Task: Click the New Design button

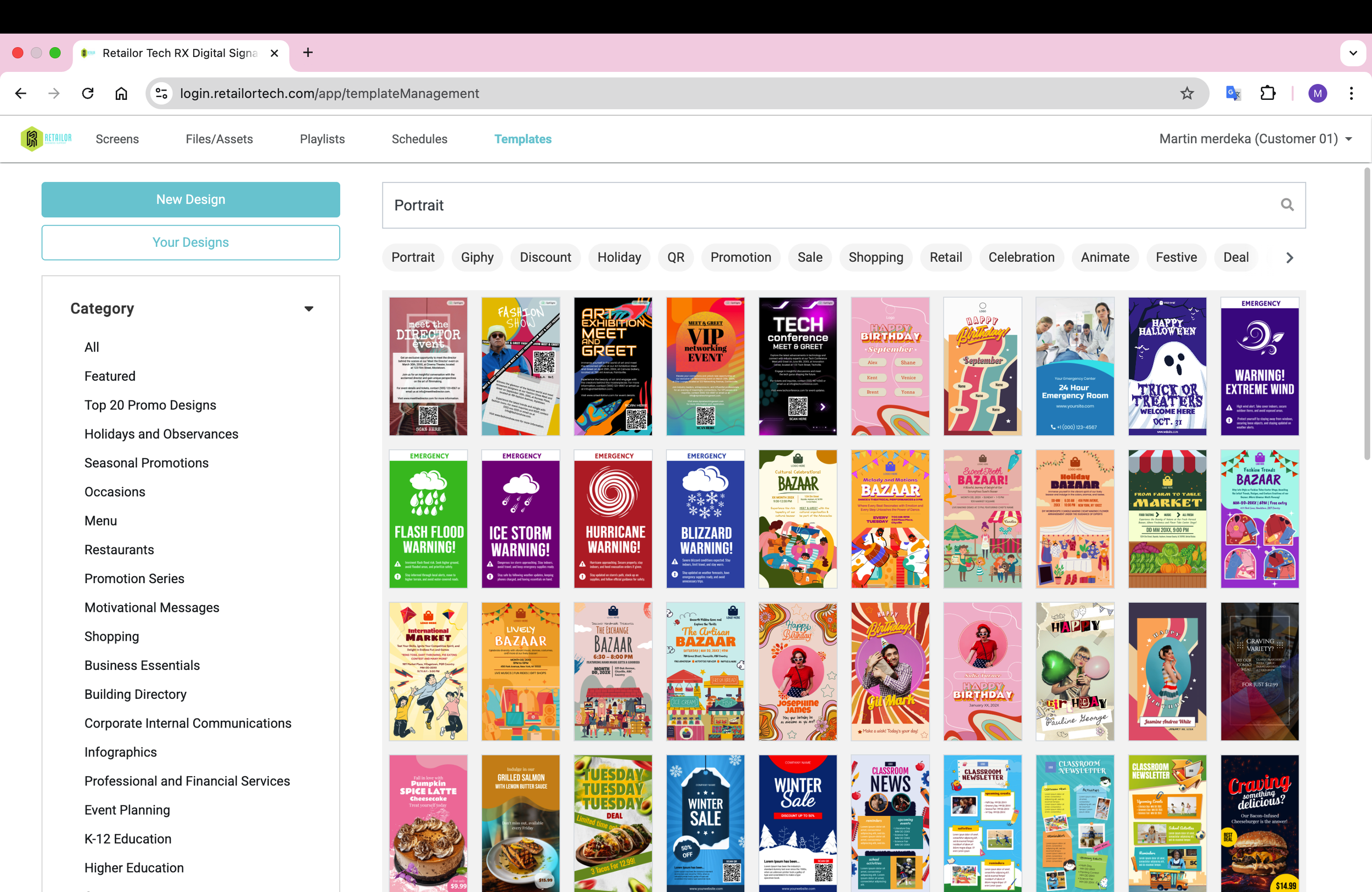Action: (190, 199)
